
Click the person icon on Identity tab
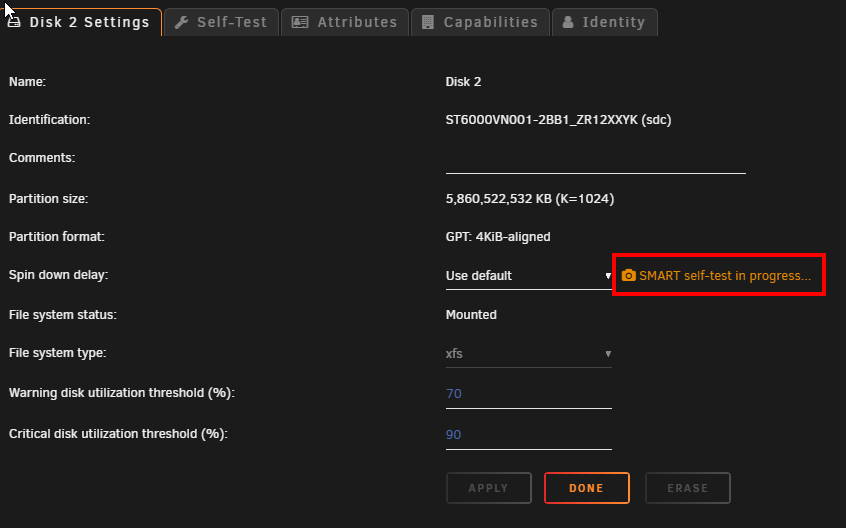click(x=568, y=22)
